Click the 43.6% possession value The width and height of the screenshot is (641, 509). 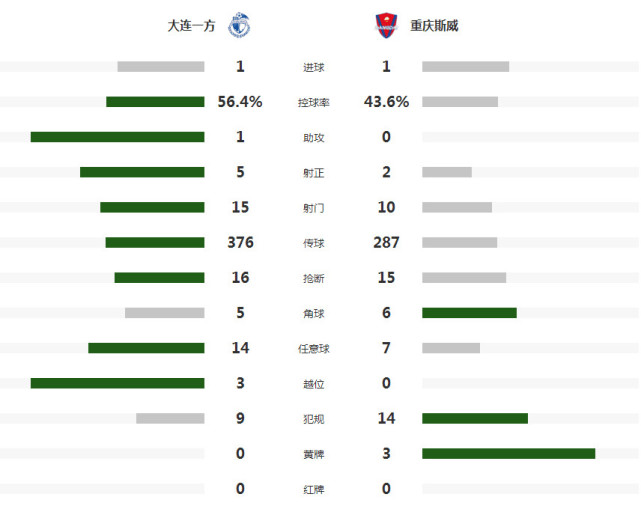point(386,102)
